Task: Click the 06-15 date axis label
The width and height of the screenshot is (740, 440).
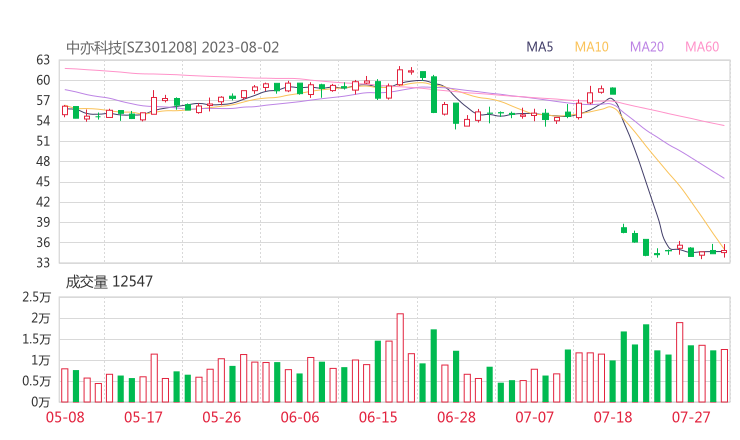Action: [378, 417]
